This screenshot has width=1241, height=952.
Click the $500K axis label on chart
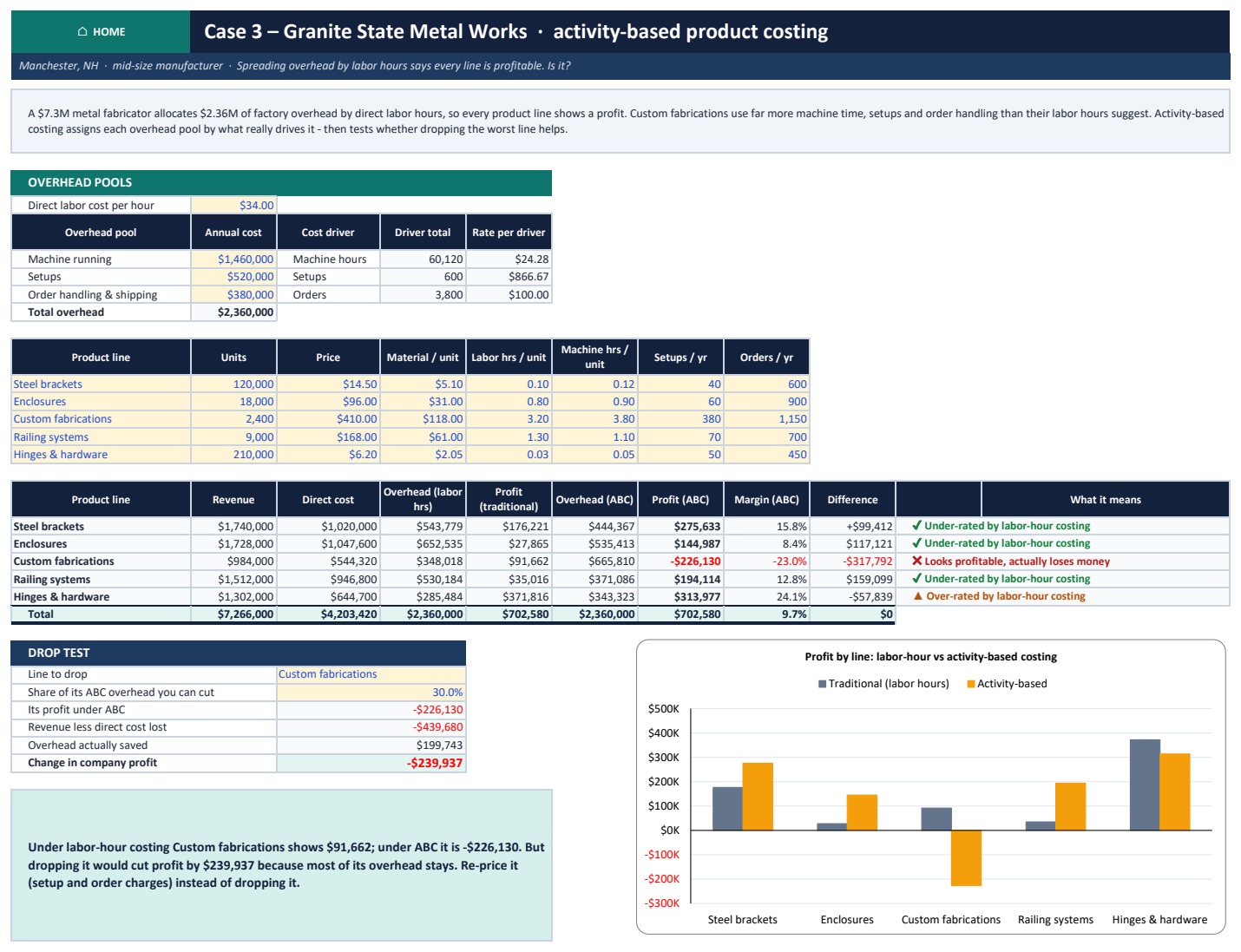663,709
